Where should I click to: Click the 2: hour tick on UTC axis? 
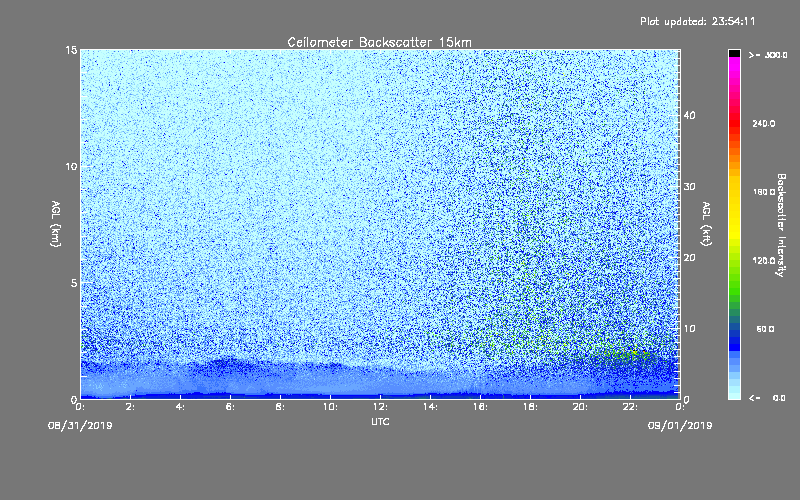[130, 407]
